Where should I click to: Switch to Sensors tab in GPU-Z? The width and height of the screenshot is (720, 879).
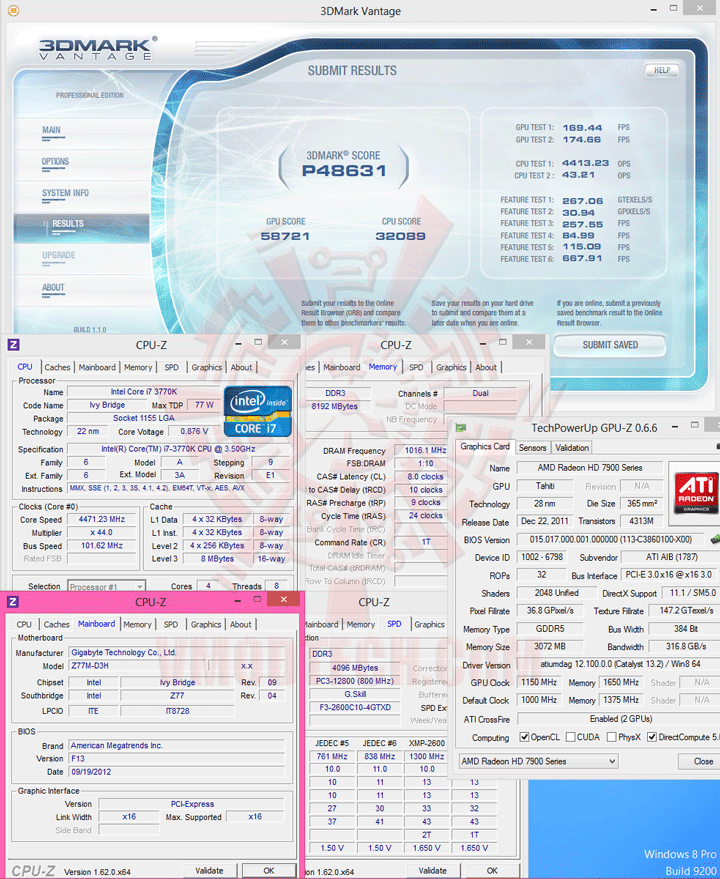point(532,447)
